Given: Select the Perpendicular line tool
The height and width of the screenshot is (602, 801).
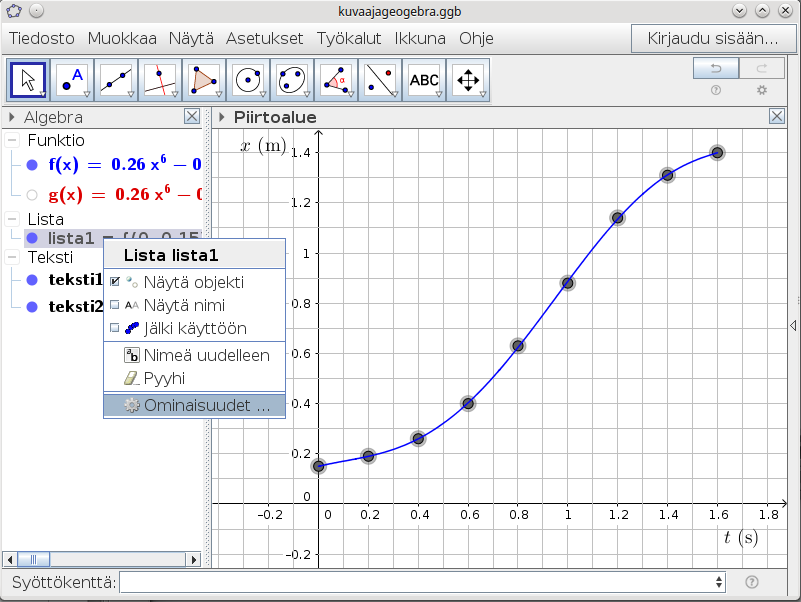Looking at the screenshot, I should (160, 80).
